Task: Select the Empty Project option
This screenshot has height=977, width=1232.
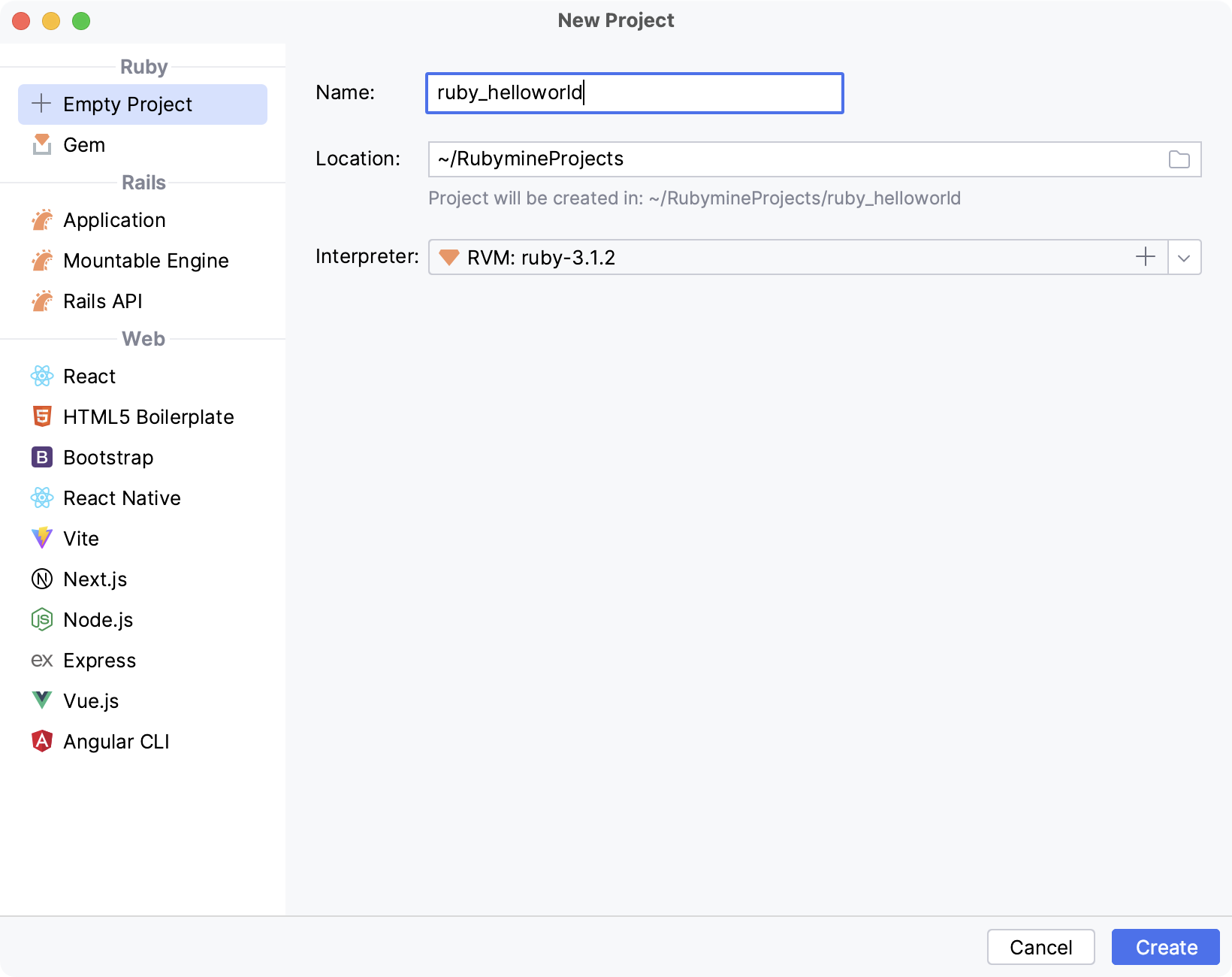Action: [128, 104]
